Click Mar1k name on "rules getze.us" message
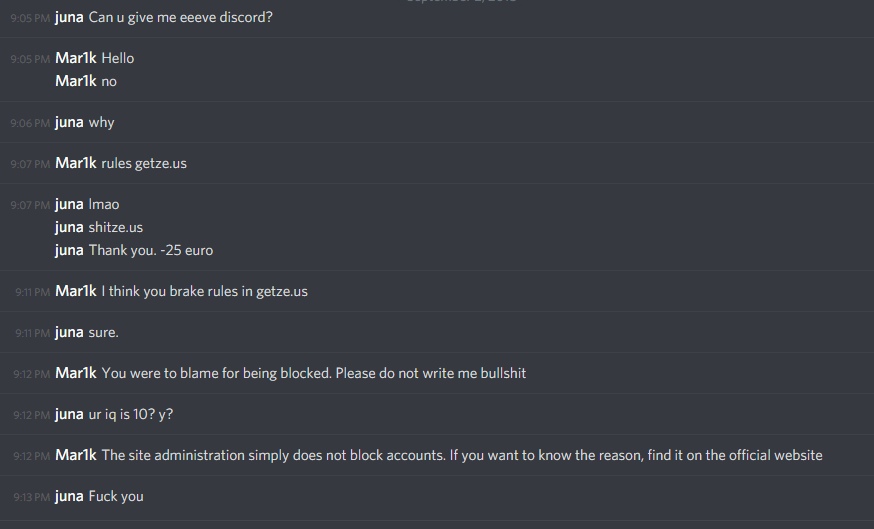 [x=76, y=163]
